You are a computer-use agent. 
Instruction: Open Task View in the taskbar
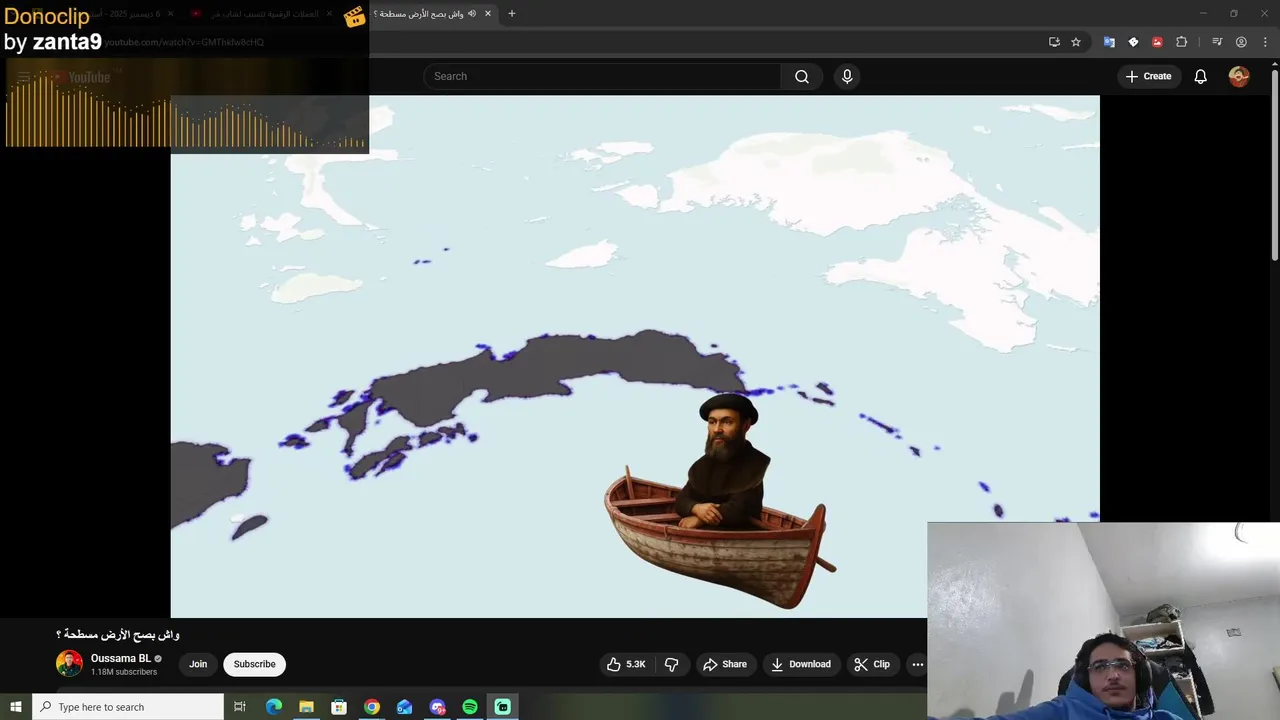240,707
